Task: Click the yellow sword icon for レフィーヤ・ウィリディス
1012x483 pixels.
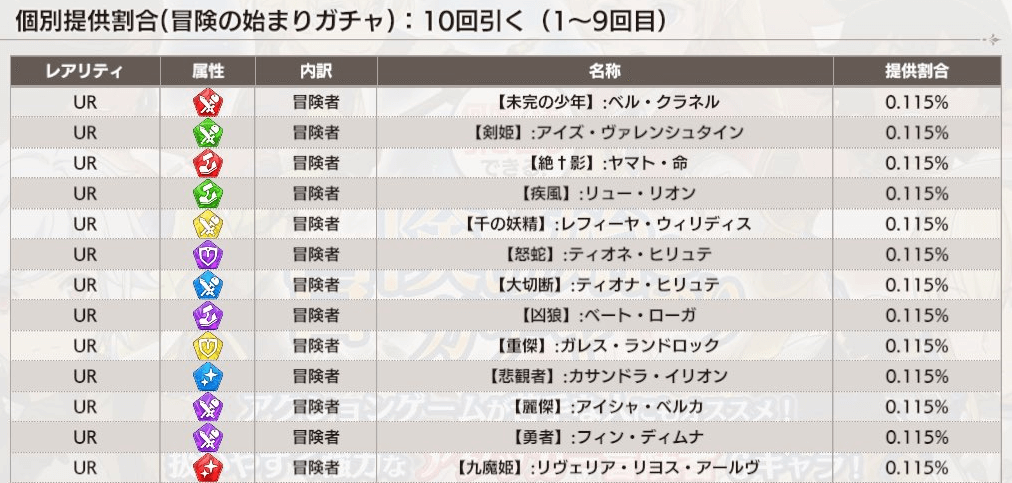Action: click(208, 224)
